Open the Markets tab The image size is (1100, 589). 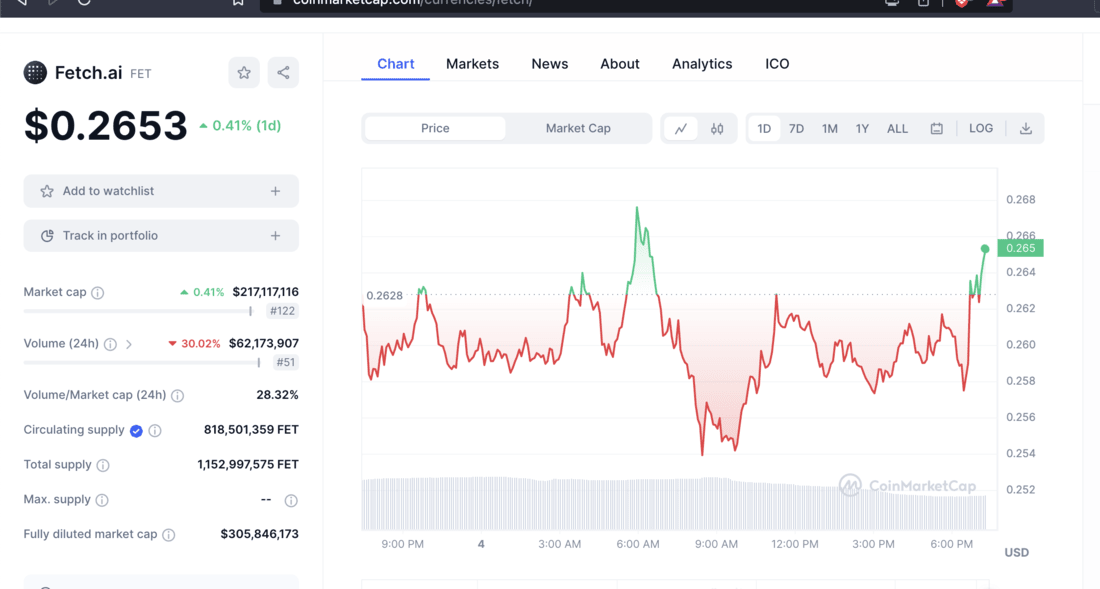tap(472, 64)
